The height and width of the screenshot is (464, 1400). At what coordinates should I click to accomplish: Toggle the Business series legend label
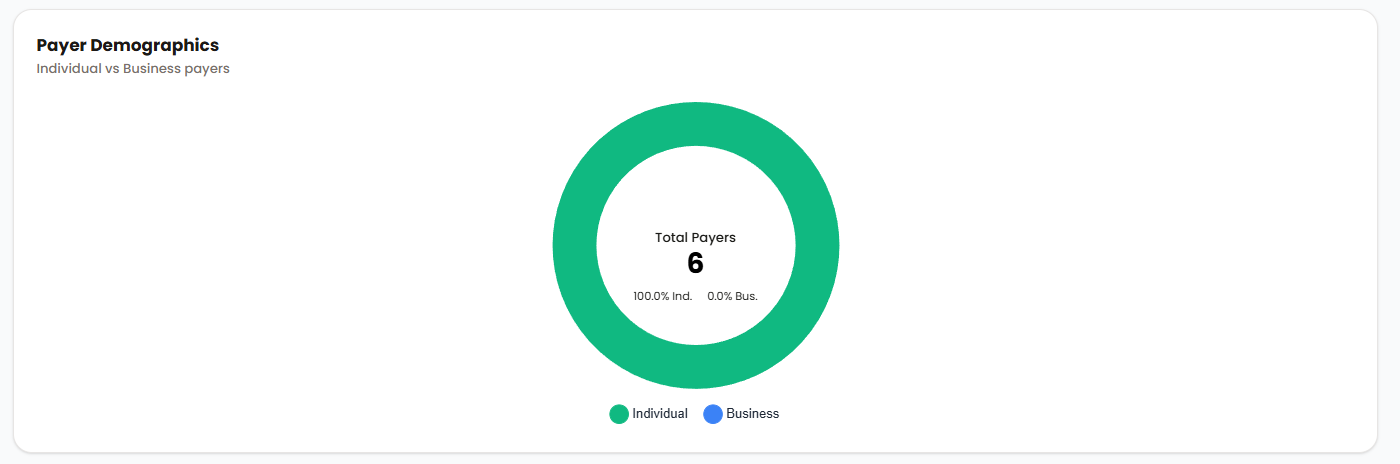(752, 414)
